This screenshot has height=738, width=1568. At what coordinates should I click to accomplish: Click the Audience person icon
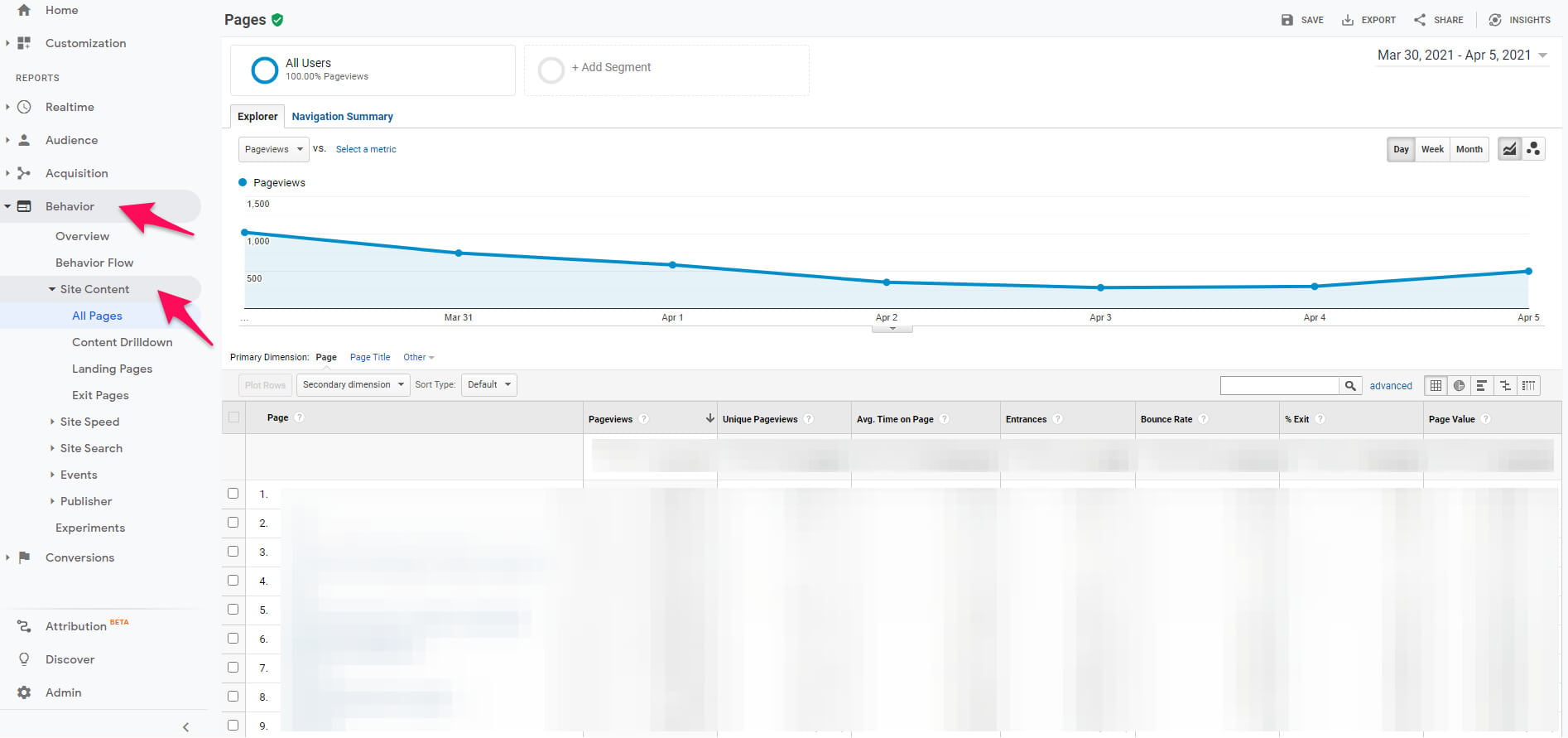pyautogui.click(x=24, y=140)
